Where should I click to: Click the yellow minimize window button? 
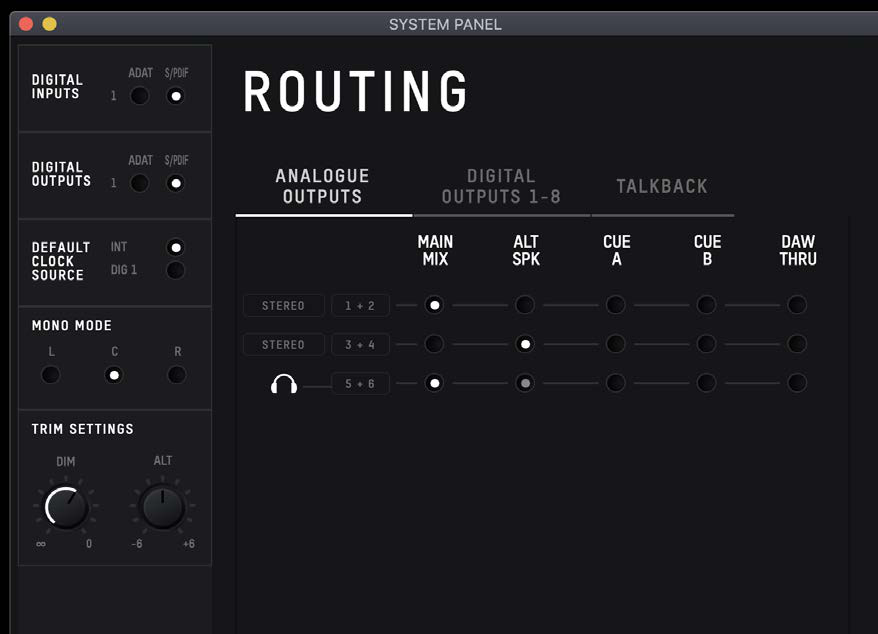[x=49, y=24]
